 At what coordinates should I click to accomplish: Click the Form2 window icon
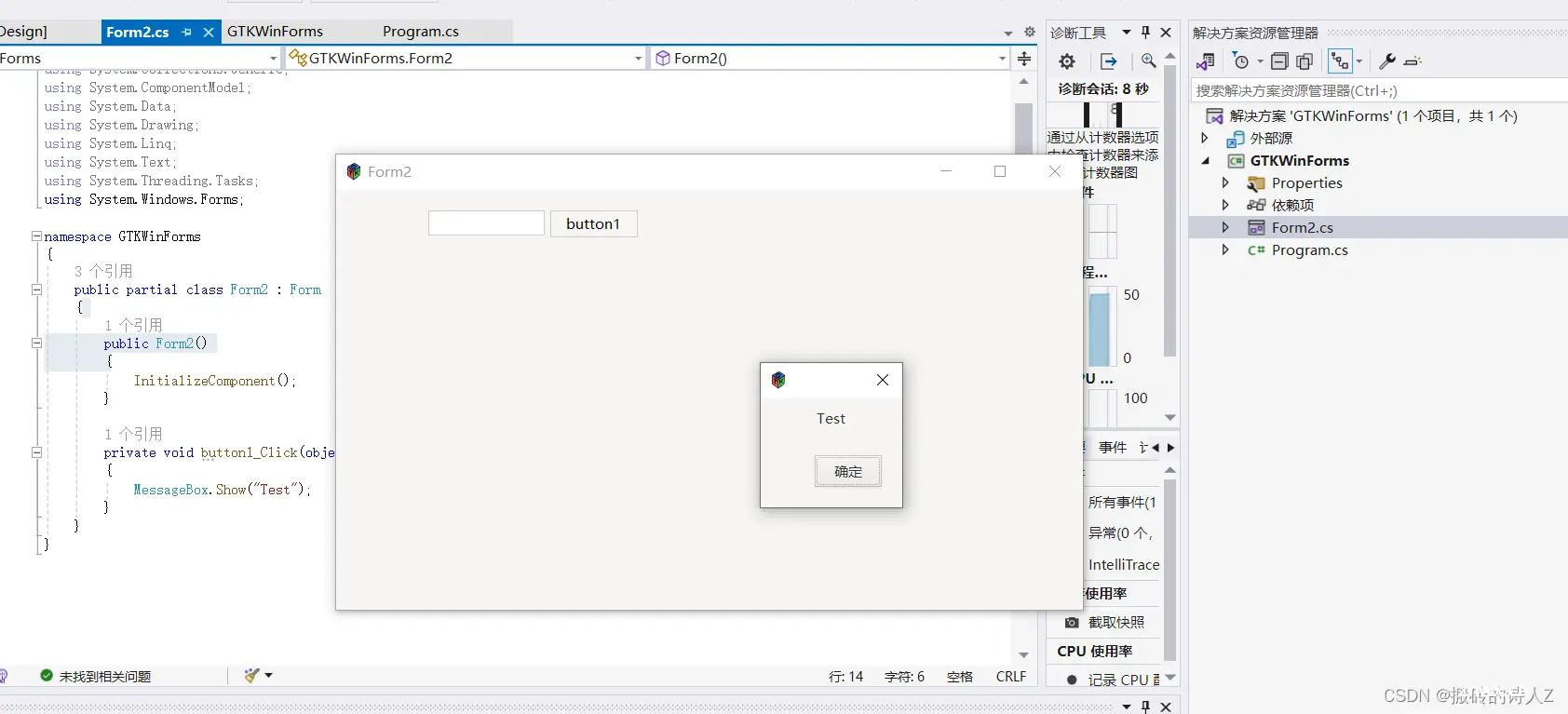click(354, 171)
